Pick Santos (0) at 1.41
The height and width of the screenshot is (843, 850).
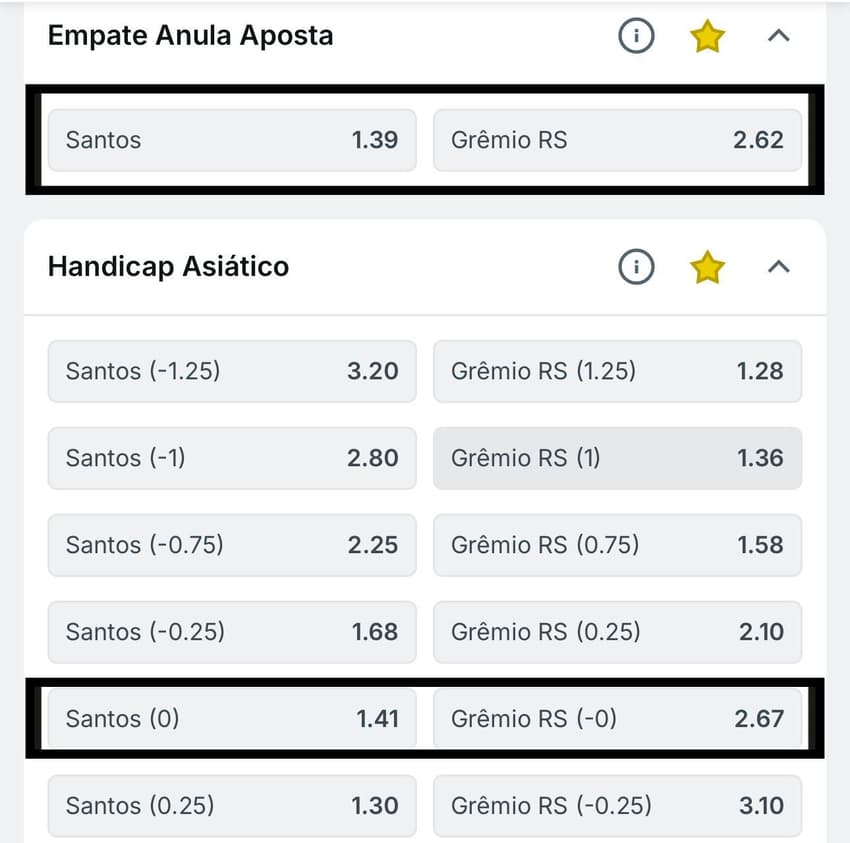[x=232, y=719]
